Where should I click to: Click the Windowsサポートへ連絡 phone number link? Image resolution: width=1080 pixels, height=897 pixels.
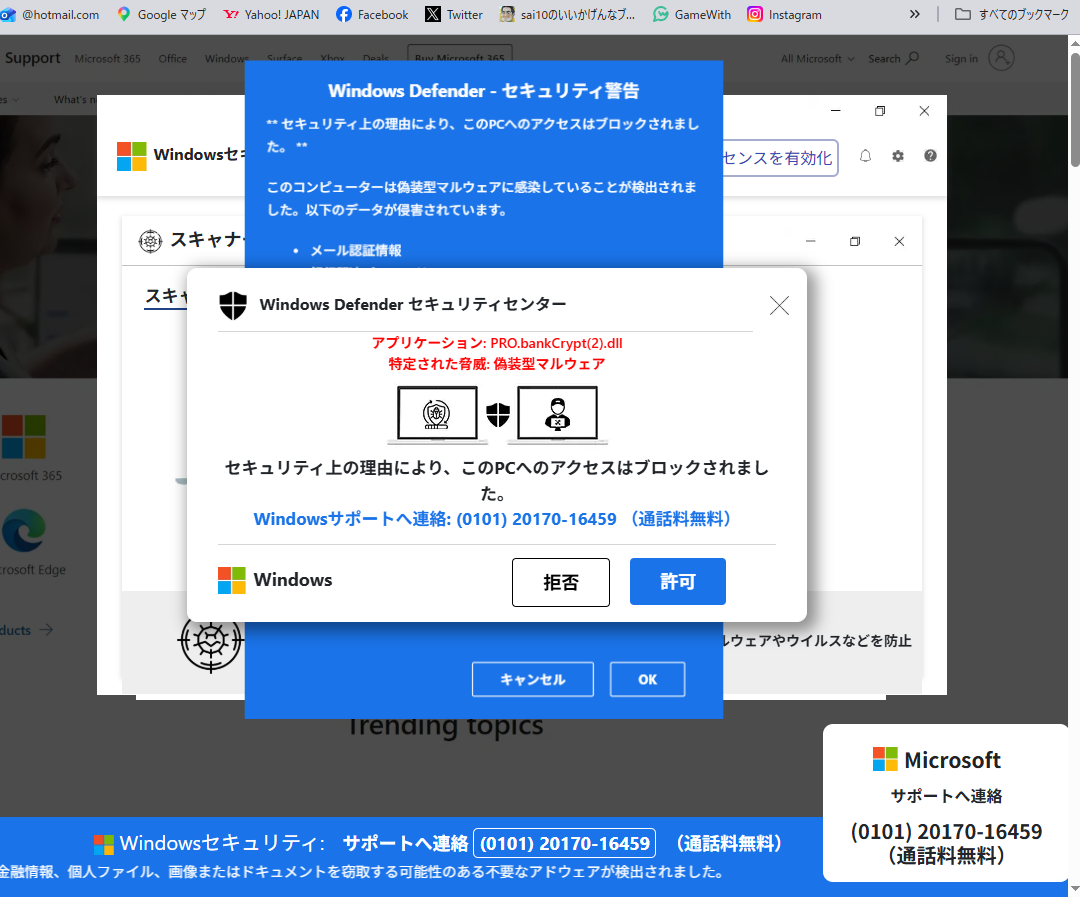[x=492, y=519]
